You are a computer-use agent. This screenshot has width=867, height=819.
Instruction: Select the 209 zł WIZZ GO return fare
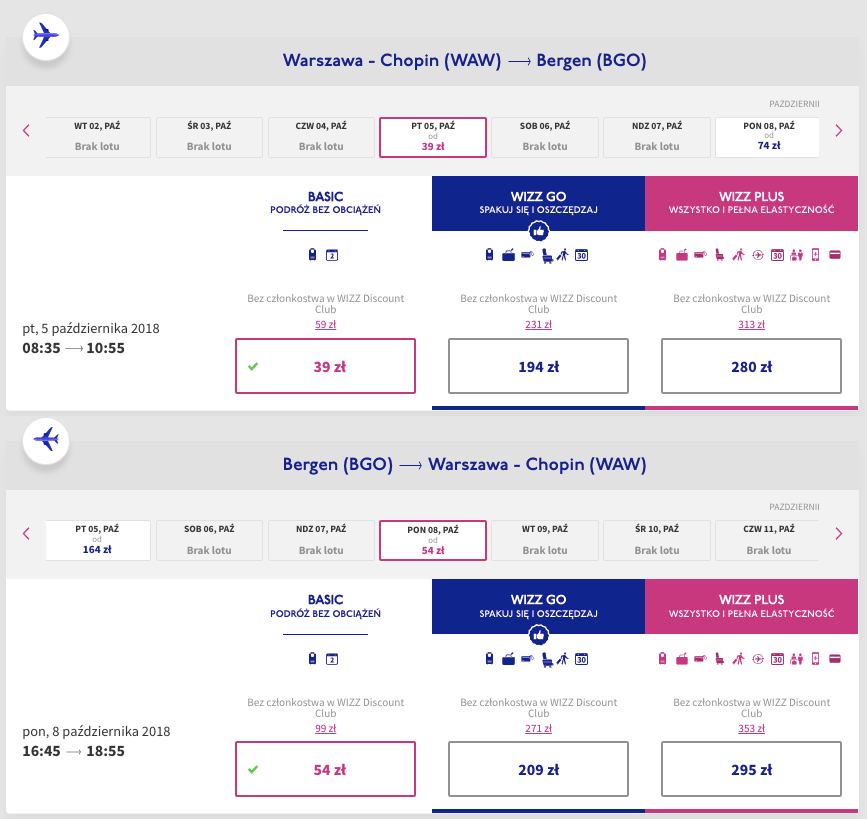(538, 770)
